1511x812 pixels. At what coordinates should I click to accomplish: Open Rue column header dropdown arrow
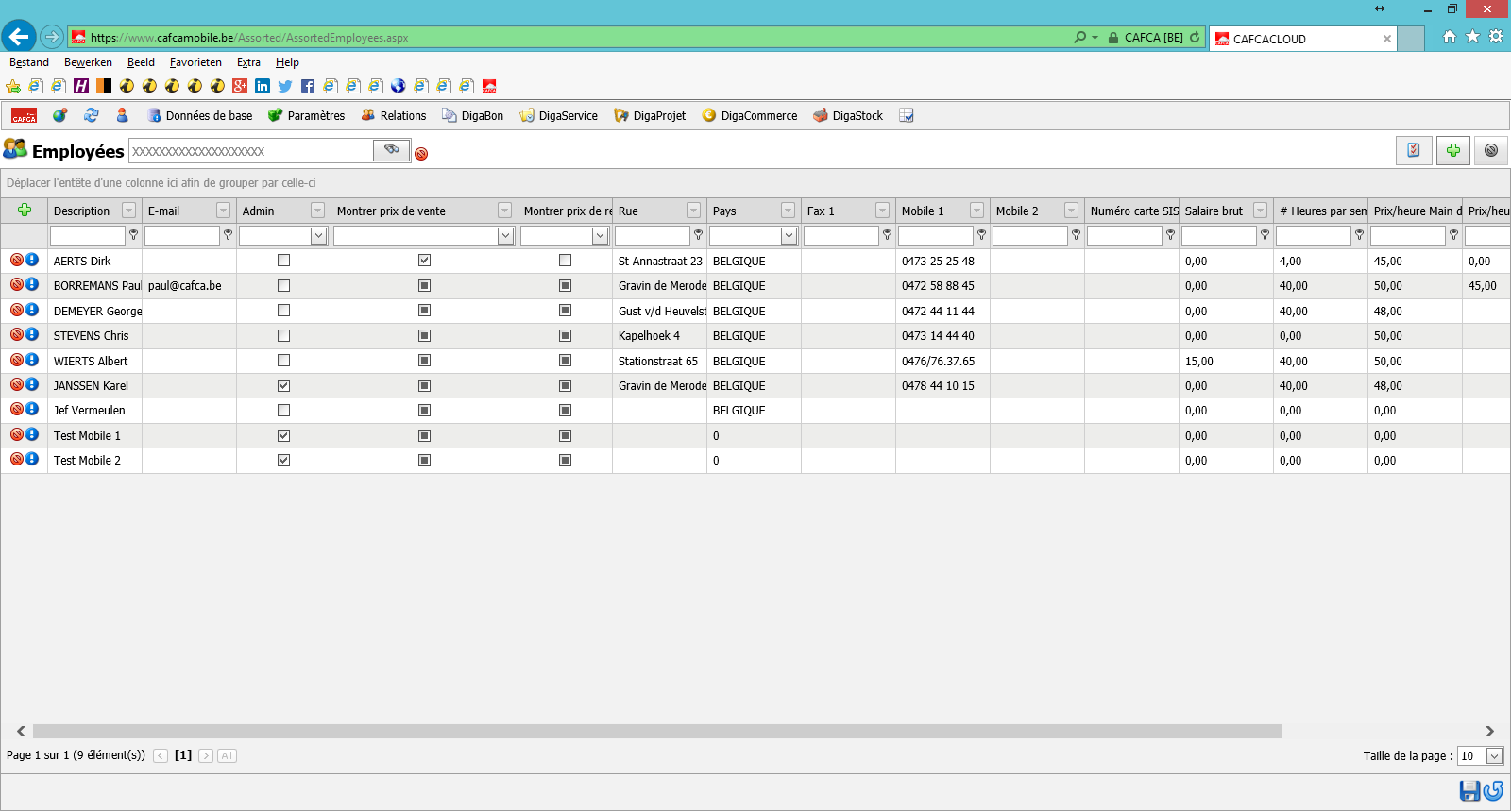(x=694, y=211)
